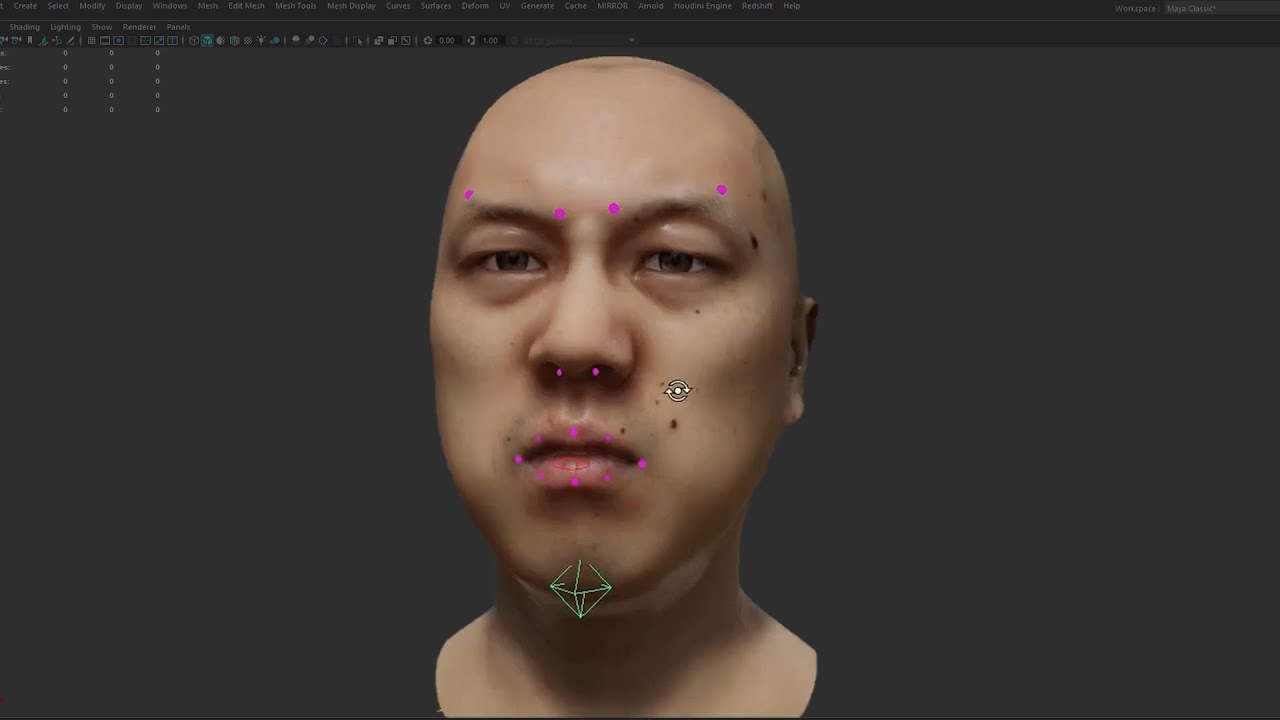Open the MIRROR menu

tap(612, 6)
